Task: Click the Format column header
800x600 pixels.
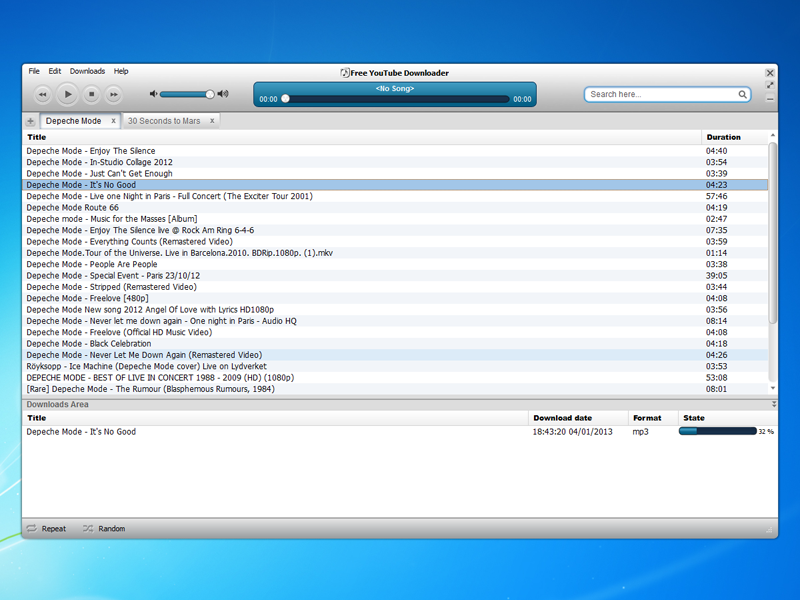Action: point(653,418)
